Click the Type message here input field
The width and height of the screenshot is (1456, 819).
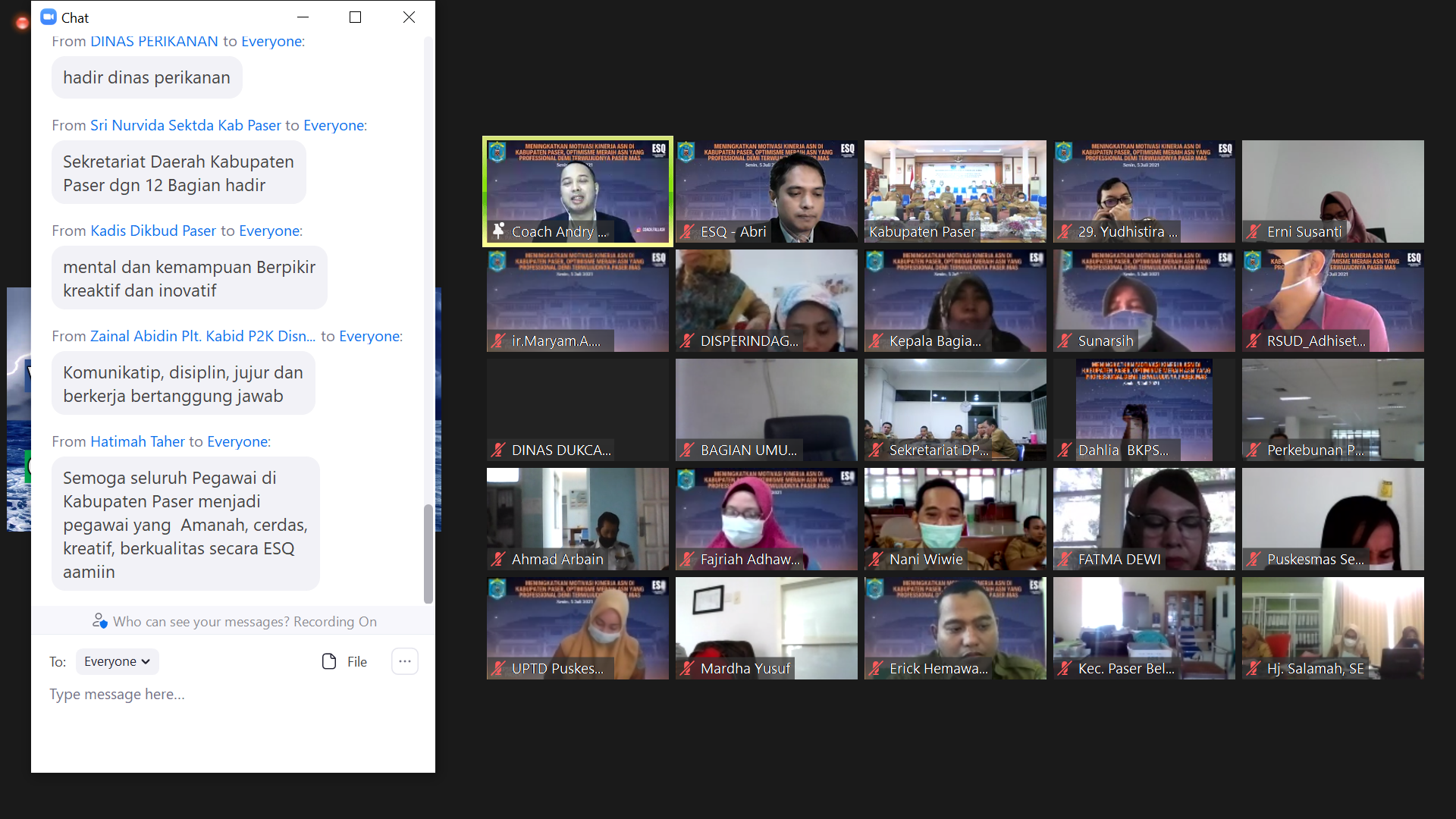pyautogui.click(x=227, y=695)
